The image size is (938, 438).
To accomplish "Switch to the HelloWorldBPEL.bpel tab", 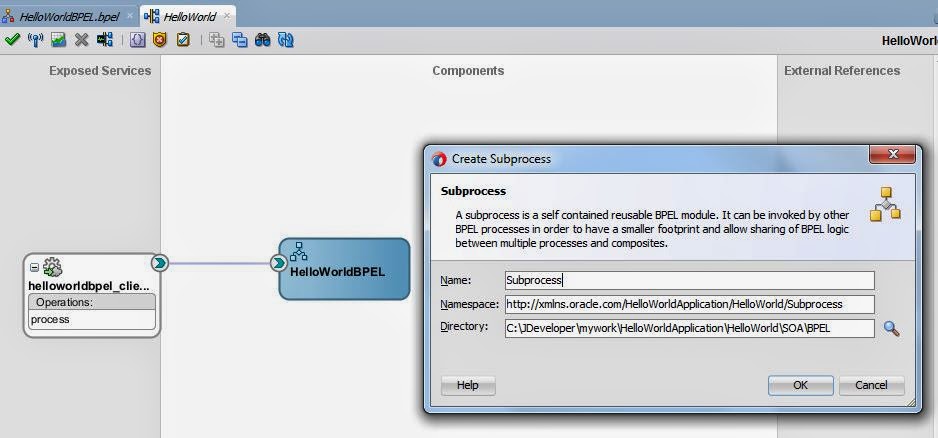I will tap(69, 17).
